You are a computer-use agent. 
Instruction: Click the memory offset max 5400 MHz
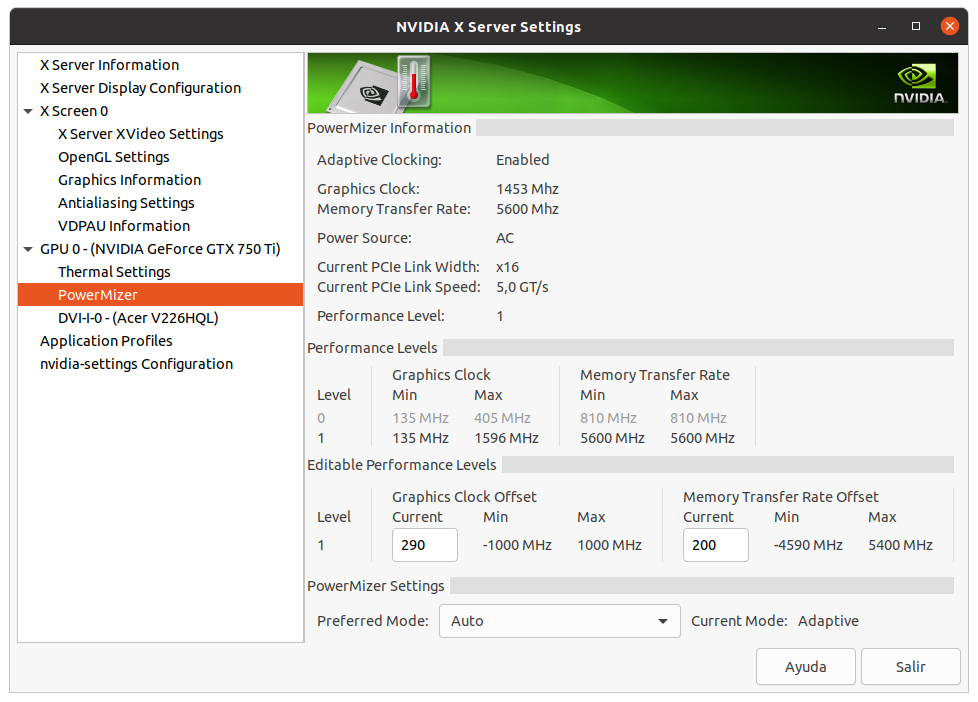pos(901,545)
